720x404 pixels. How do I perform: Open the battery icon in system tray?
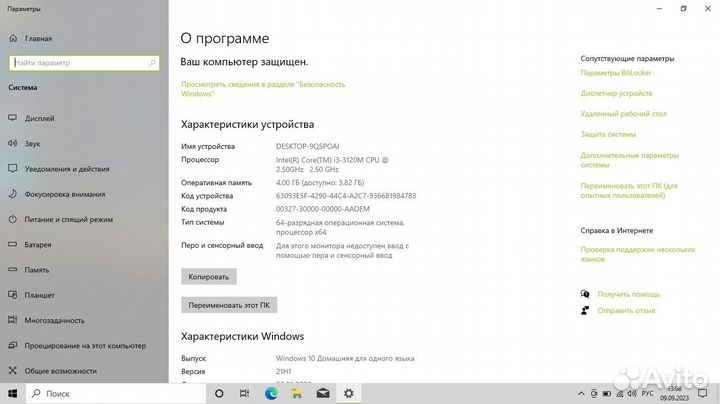click(x=607, y=393)
